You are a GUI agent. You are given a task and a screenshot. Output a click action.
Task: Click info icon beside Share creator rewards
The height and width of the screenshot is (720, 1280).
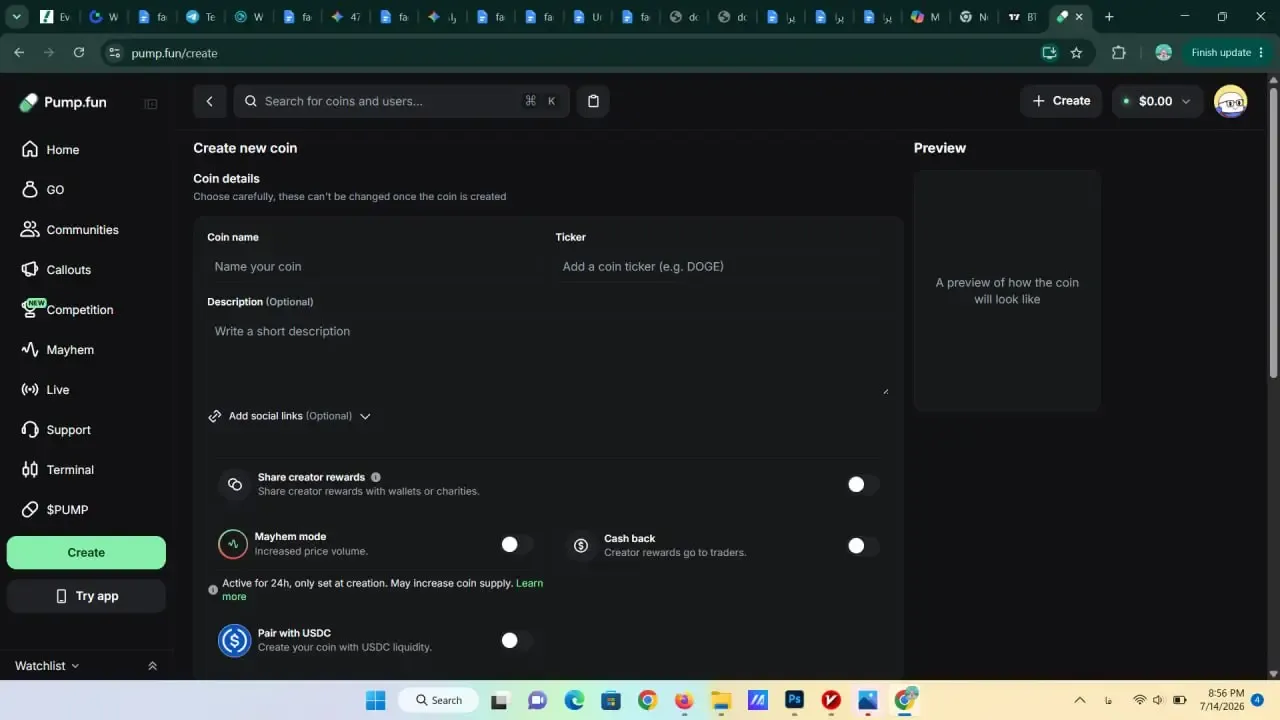[376, 478]
